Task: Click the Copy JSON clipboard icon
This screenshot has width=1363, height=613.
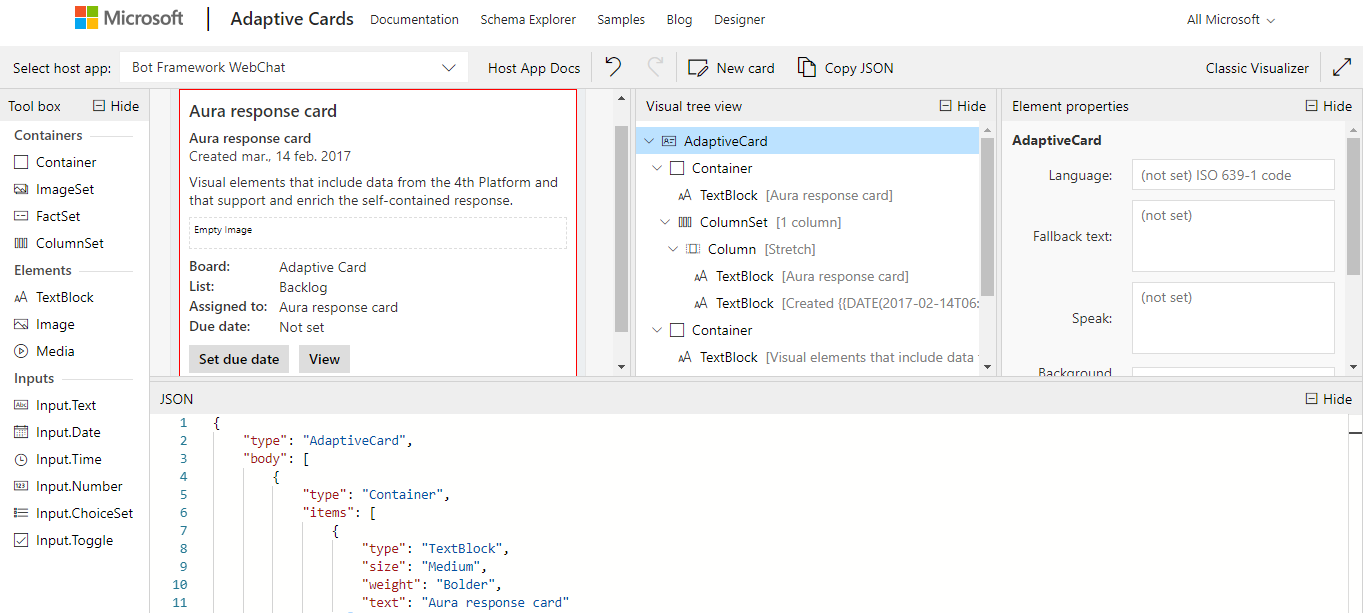Action: [x=806, y=67]
